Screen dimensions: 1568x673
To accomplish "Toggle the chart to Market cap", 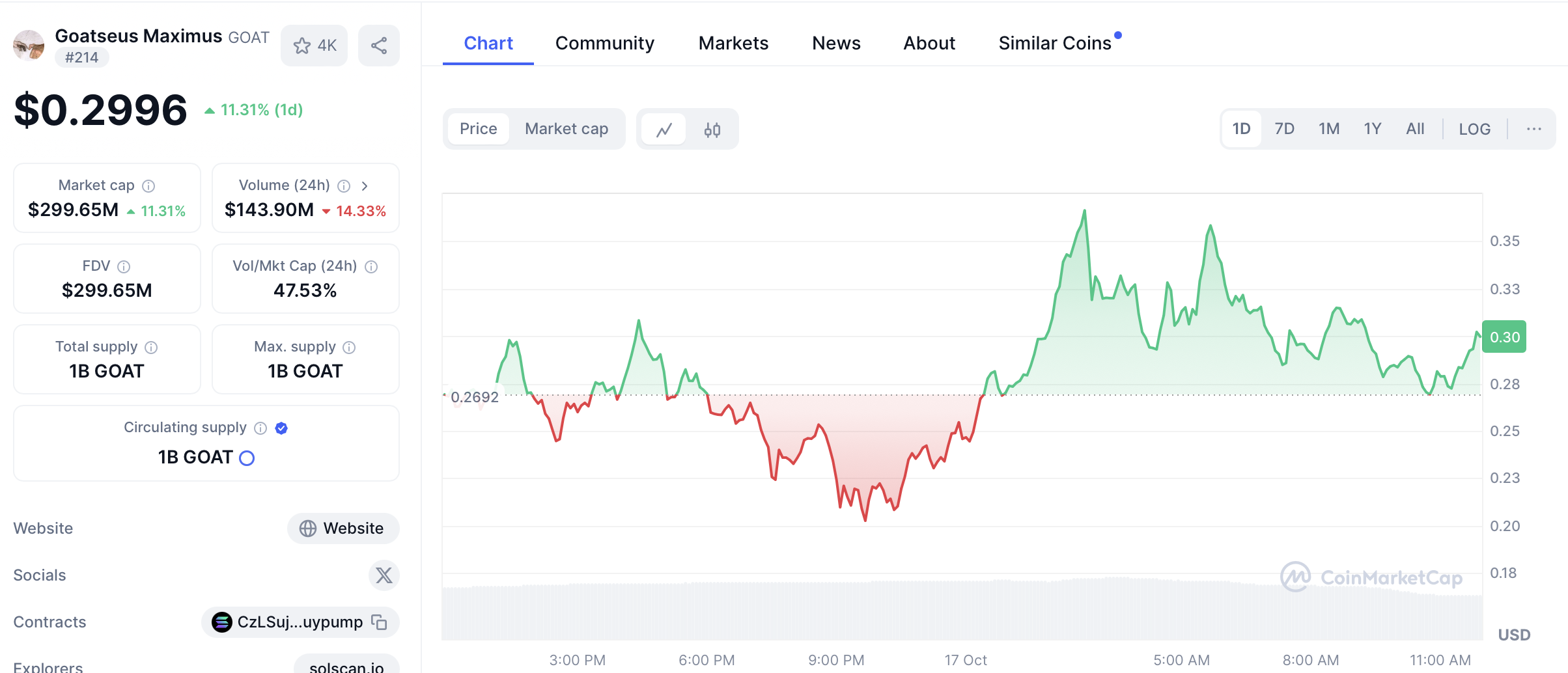I will [567, 129].
